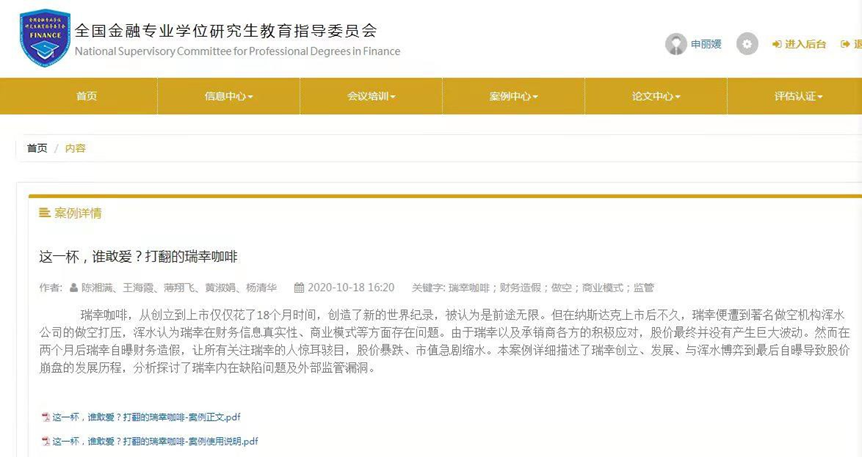Go to 首页 in the navigation bar

86,96
